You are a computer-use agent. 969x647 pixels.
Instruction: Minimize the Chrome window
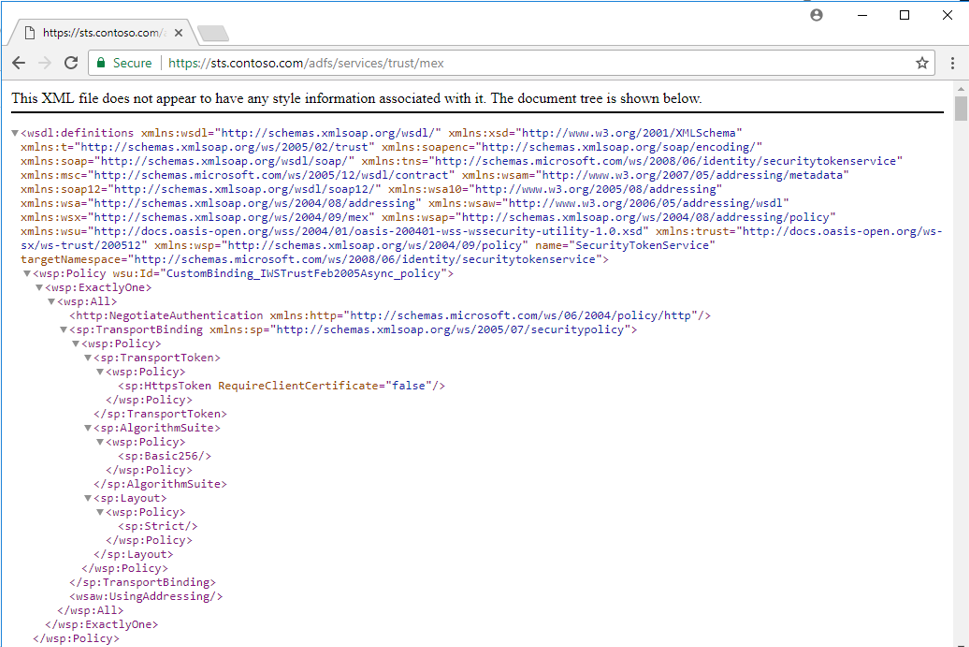click(x=862, y=15)
